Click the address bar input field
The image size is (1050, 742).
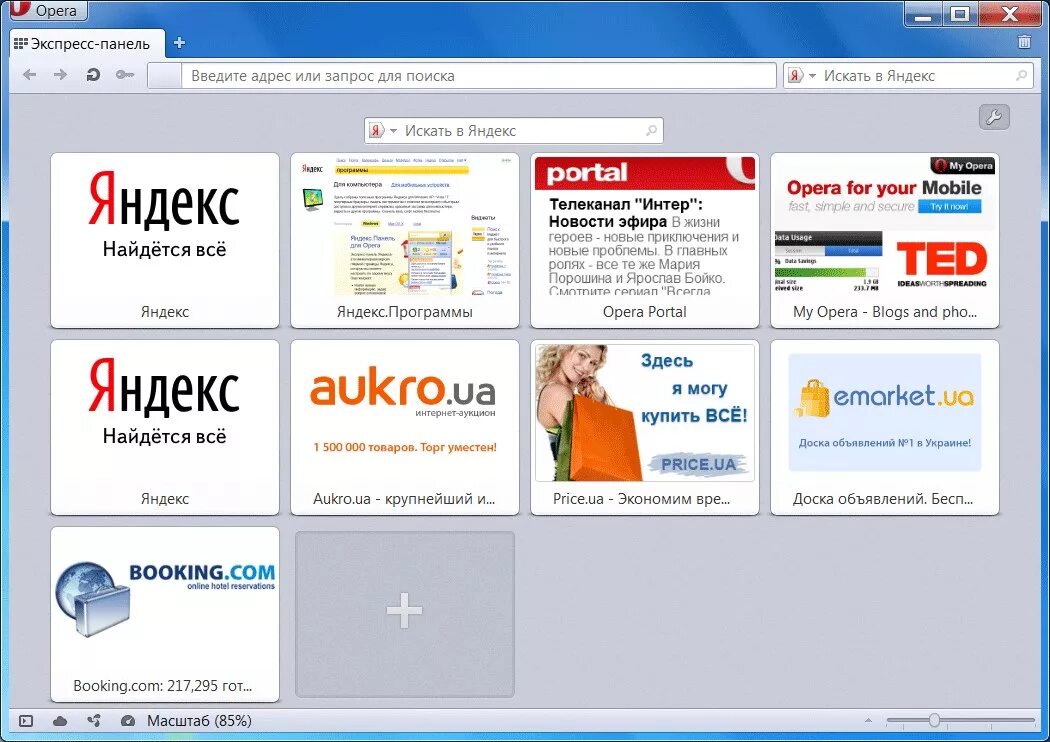click(461, 76)
